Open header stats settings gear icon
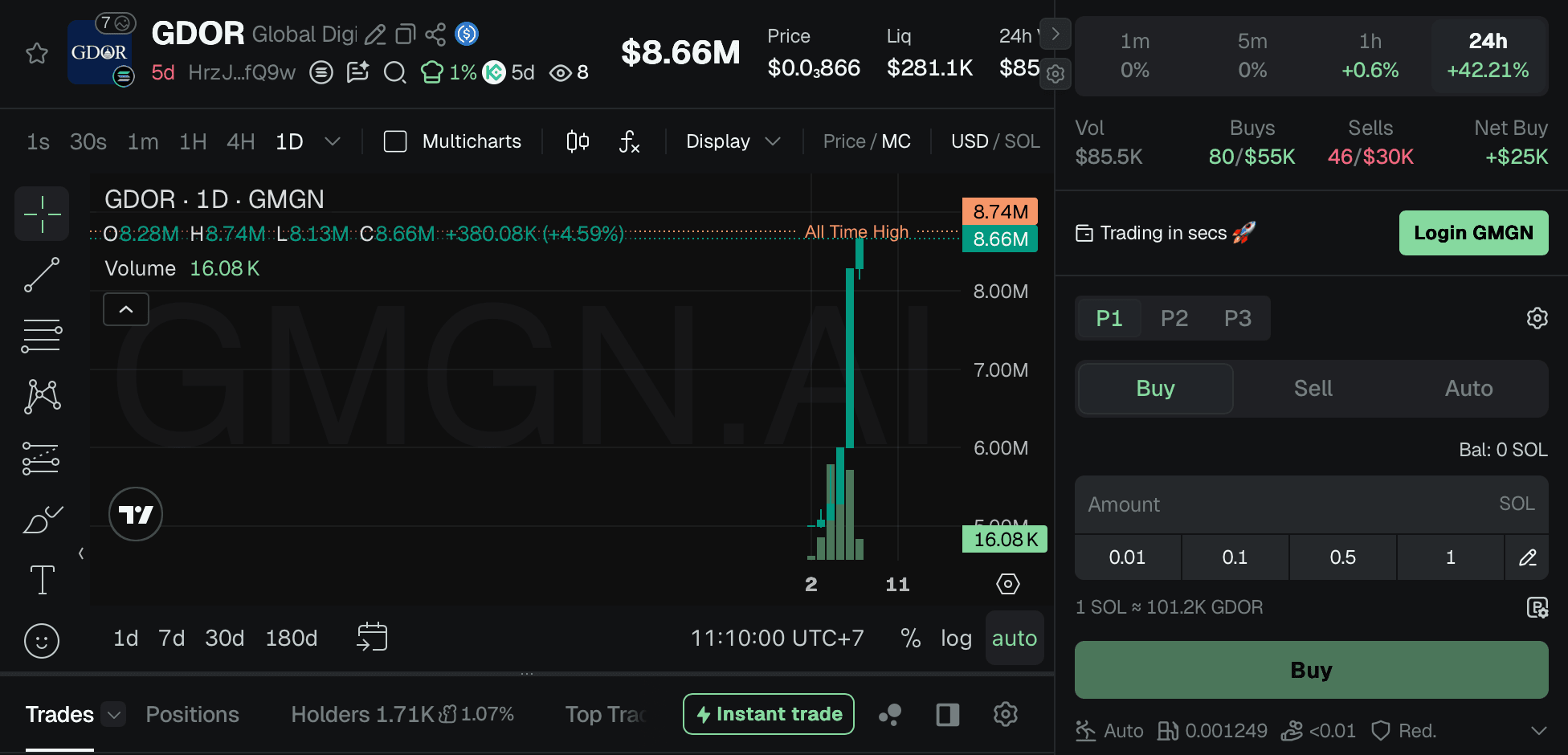Image resolution: width=1568 pixels, height=755 pixels. click(1056, 74)
